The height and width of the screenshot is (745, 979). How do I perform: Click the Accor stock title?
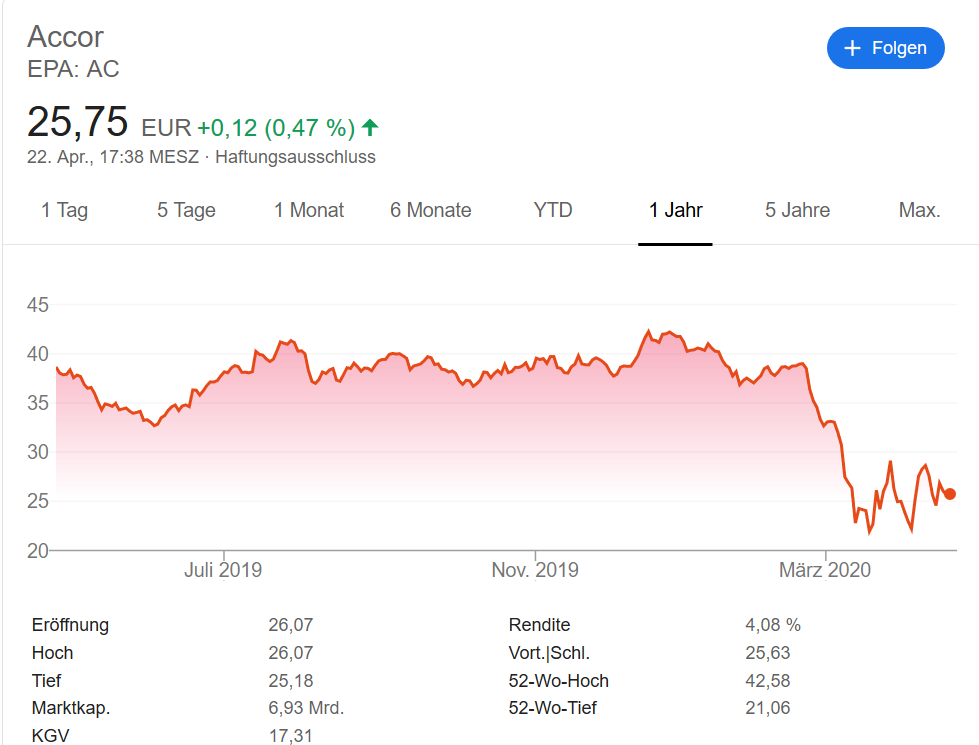[x=65, y=37]
